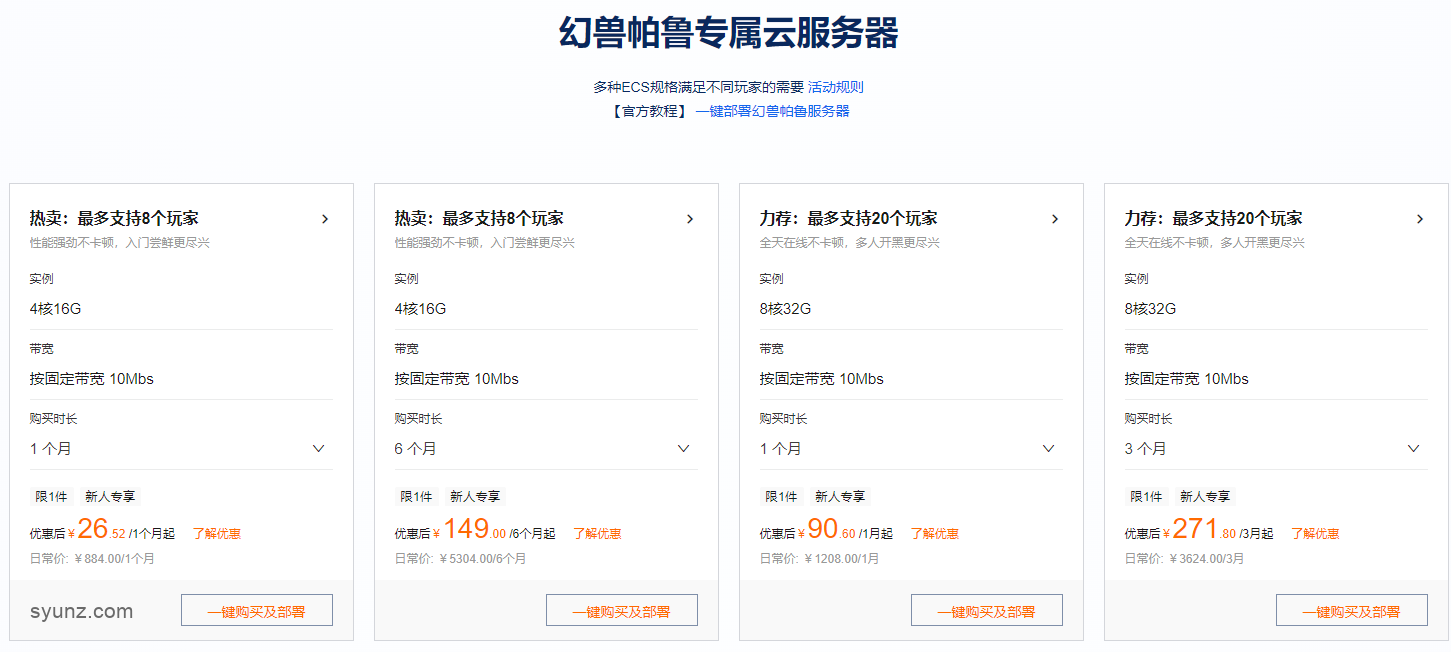This screenshot has height=652, width=1451.
Task: Click 按固定带宽 10Mbs in the ¥26.52 card
Action: point(92,379)
